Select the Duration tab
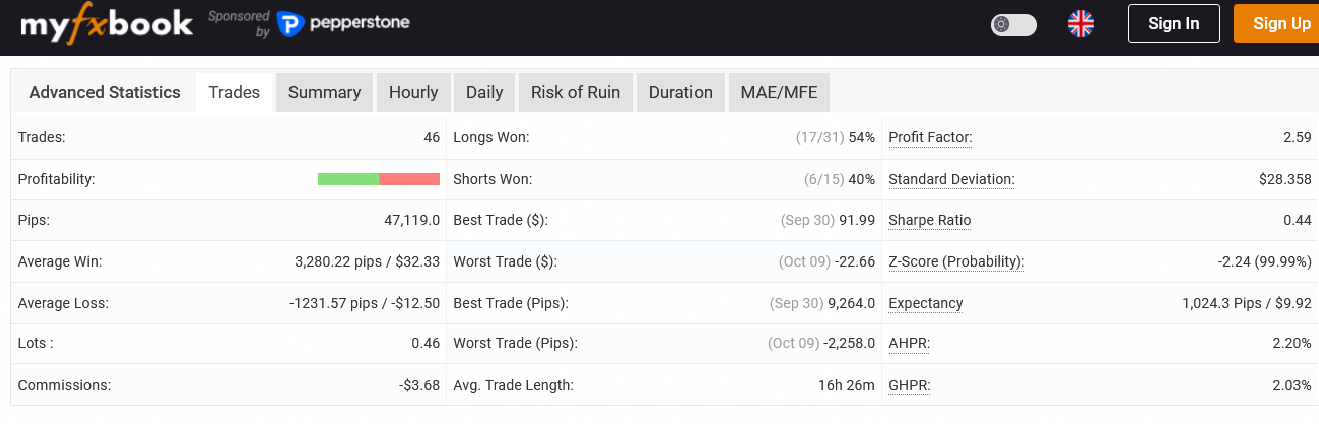Screen dimensions: 1319x428 [680, 92]
